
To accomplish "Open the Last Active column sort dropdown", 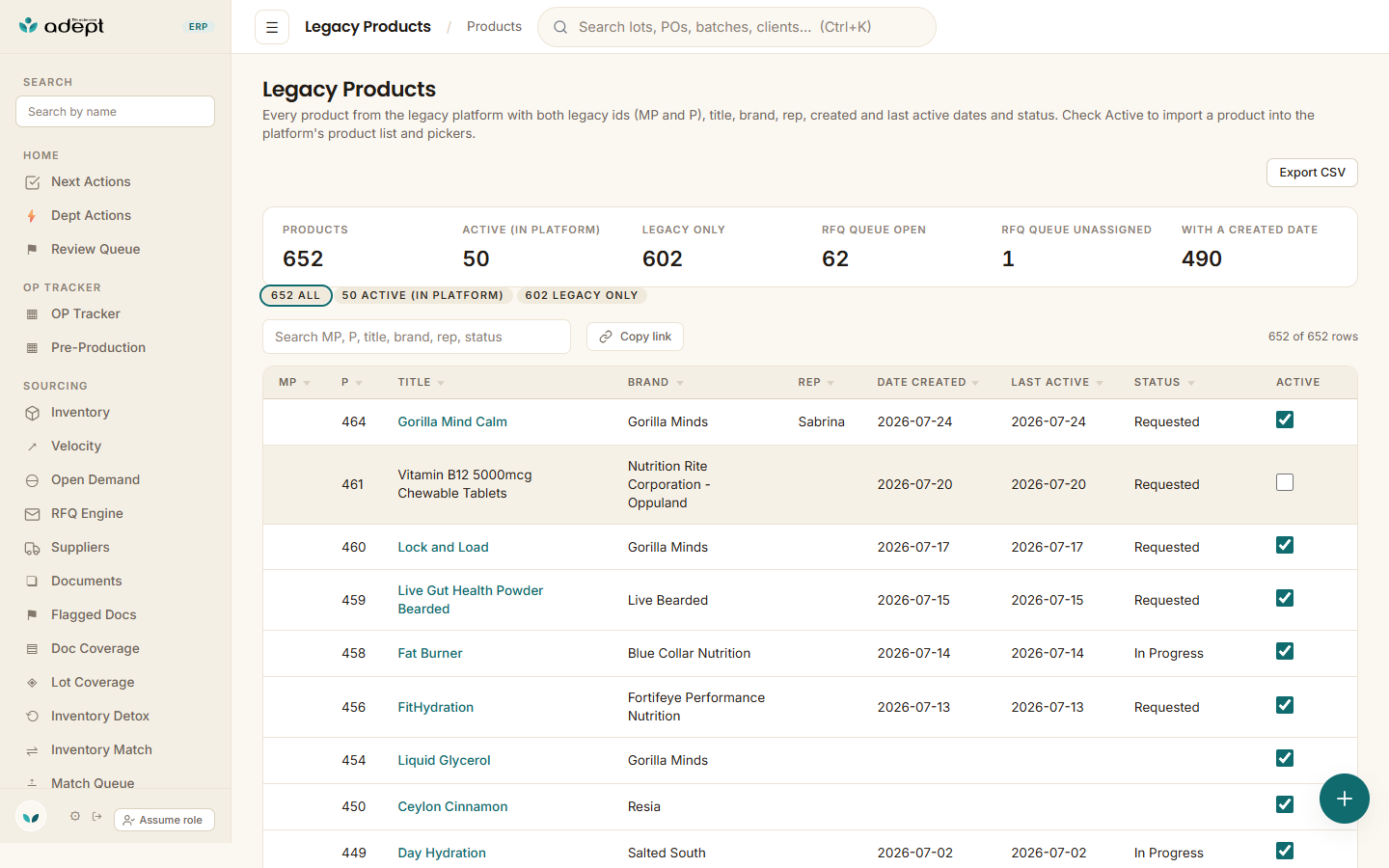I will click(1100, 383).
